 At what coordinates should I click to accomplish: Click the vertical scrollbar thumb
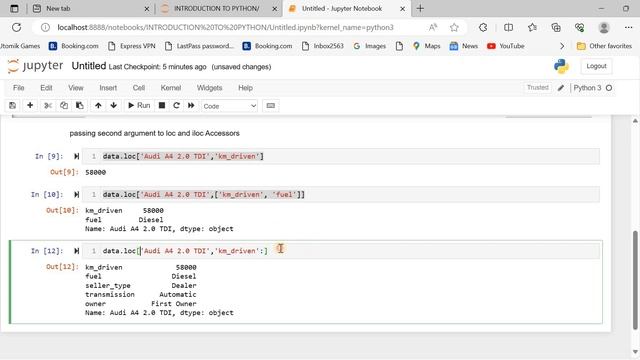635,280
